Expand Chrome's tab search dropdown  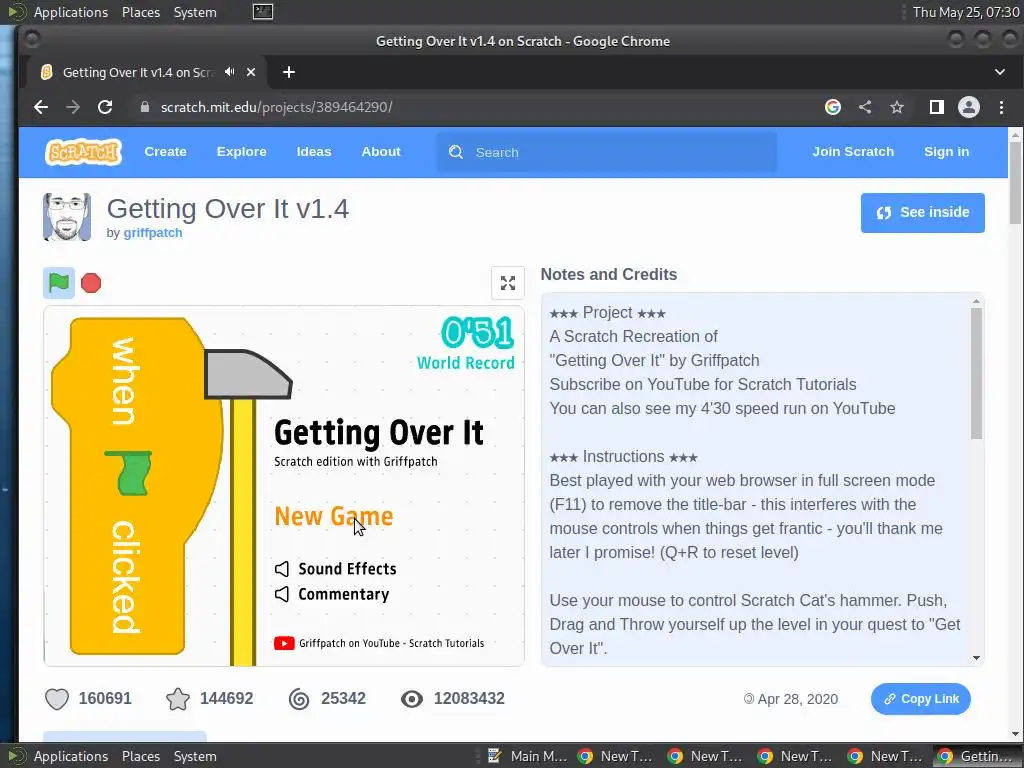point(1000,72)
